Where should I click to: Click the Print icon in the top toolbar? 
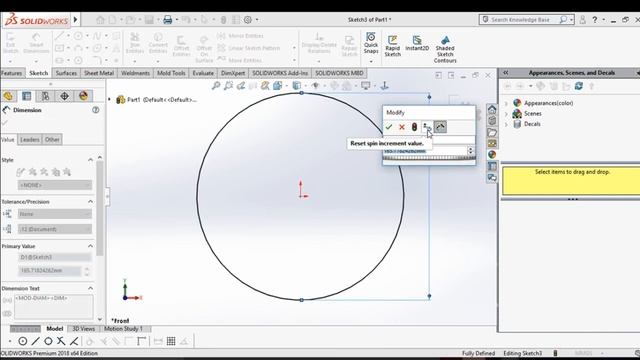click(x=167, y=20)
